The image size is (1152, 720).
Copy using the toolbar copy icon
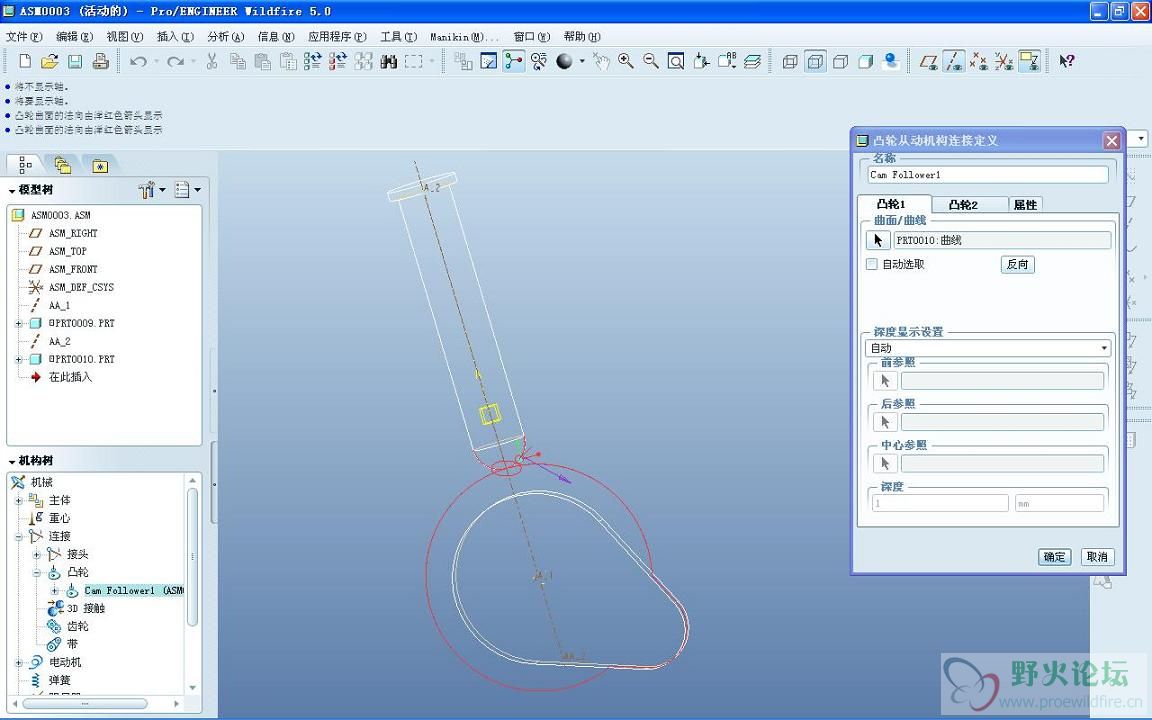point(237,62)
